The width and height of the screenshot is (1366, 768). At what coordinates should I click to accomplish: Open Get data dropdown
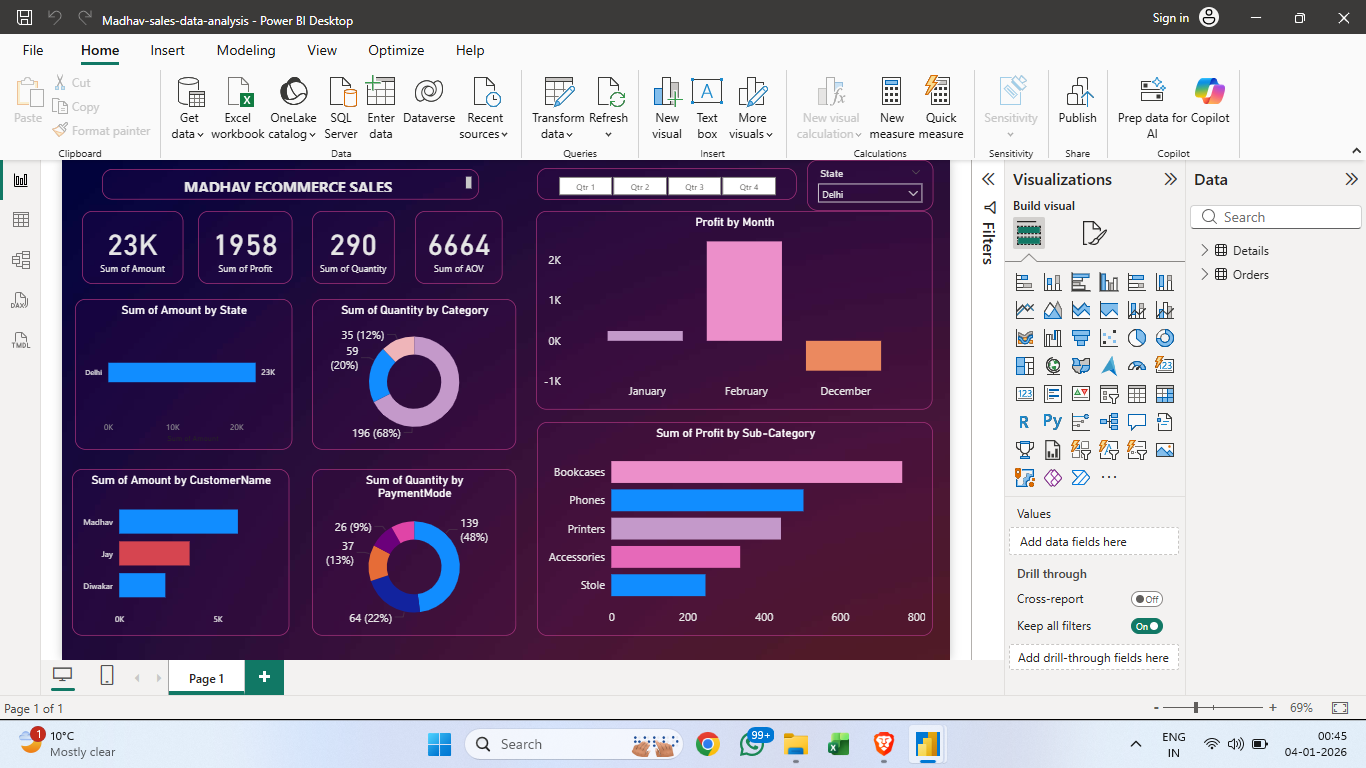188,109
